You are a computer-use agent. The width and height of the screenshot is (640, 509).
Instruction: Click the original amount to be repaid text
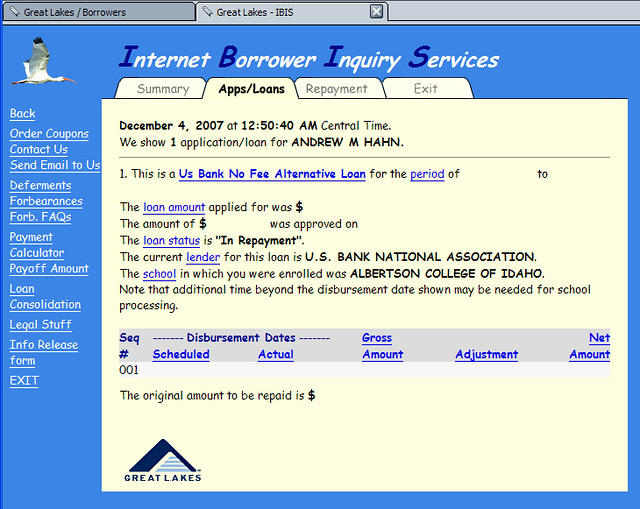[x=217, y=396]
